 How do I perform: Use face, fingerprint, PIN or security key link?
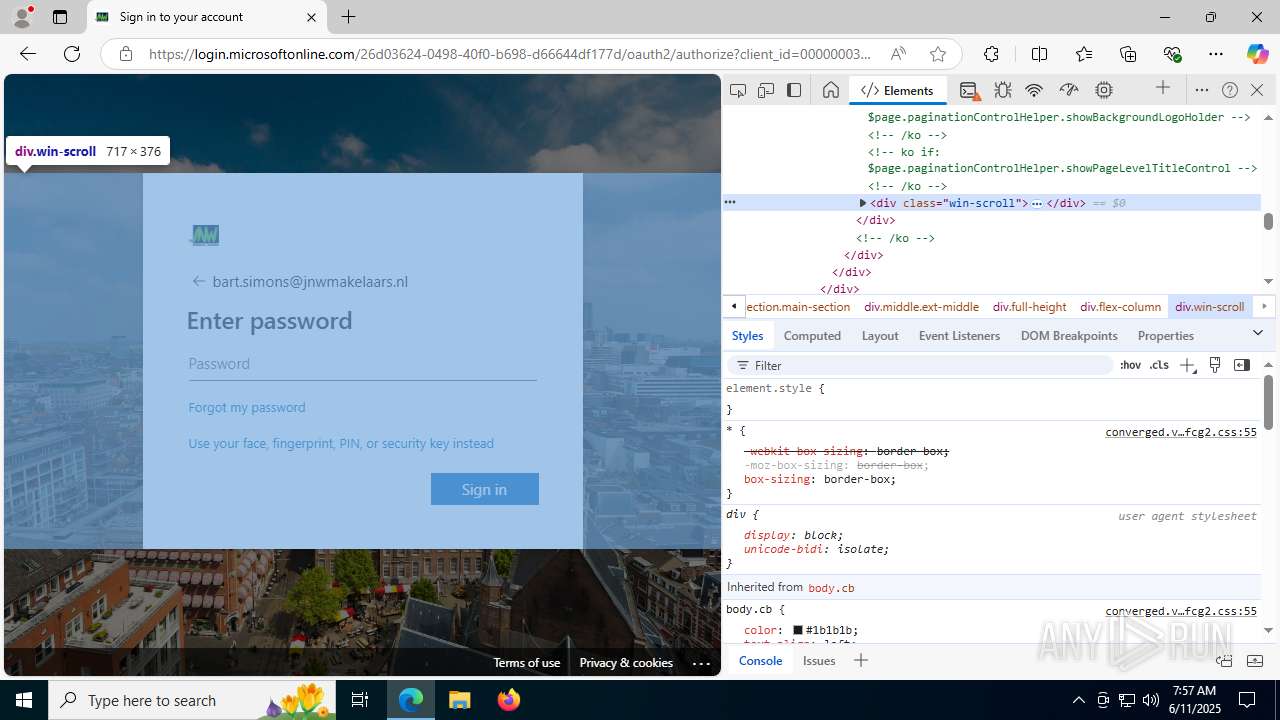click(341, 443)
